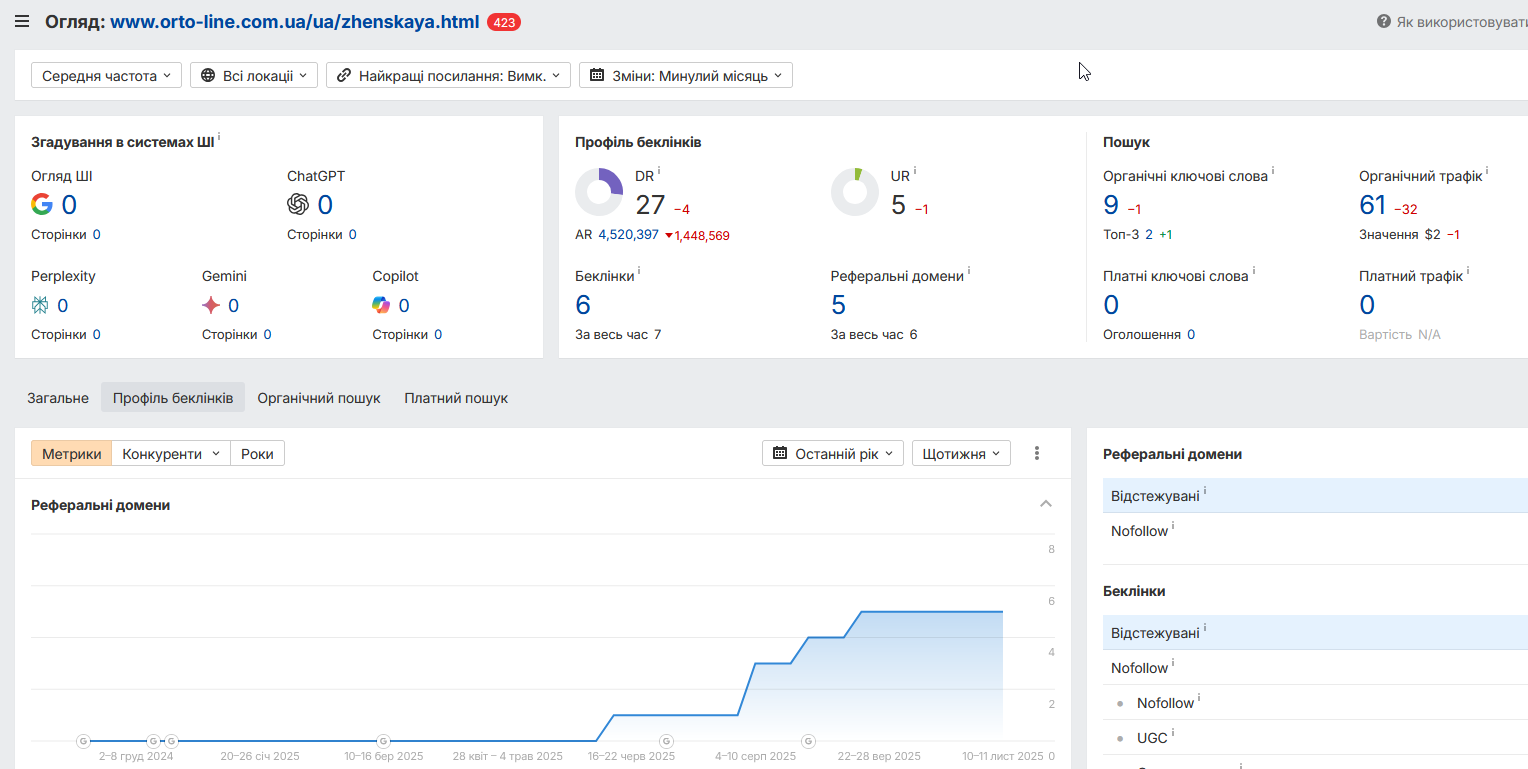Click the AR value 4,520,397

(628, 235)
